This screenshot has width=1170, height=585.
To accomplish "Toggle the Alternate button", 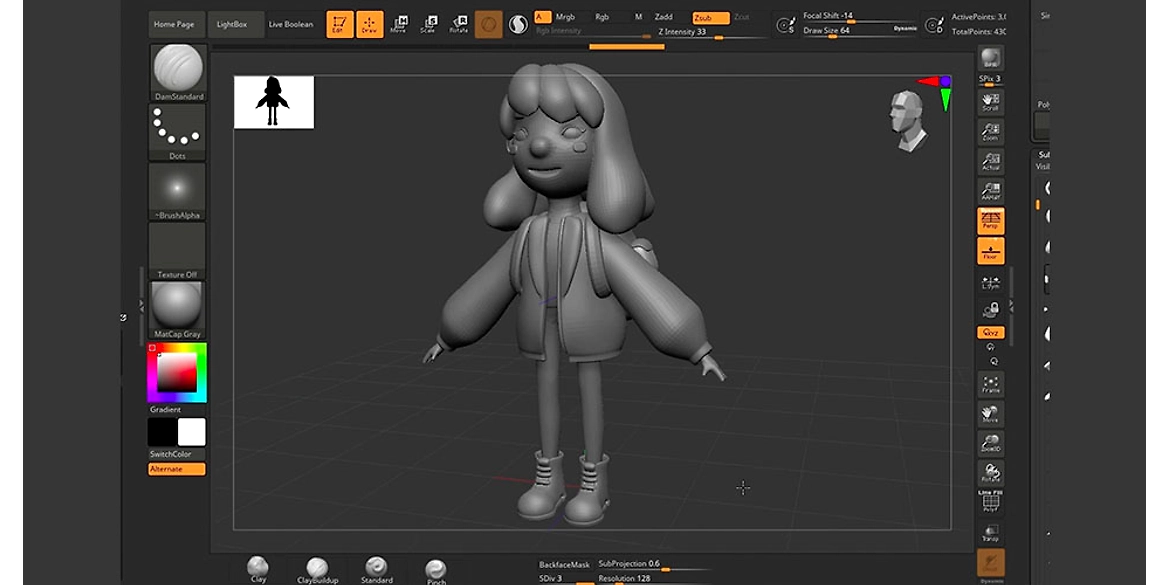I will tap(177, 469).
